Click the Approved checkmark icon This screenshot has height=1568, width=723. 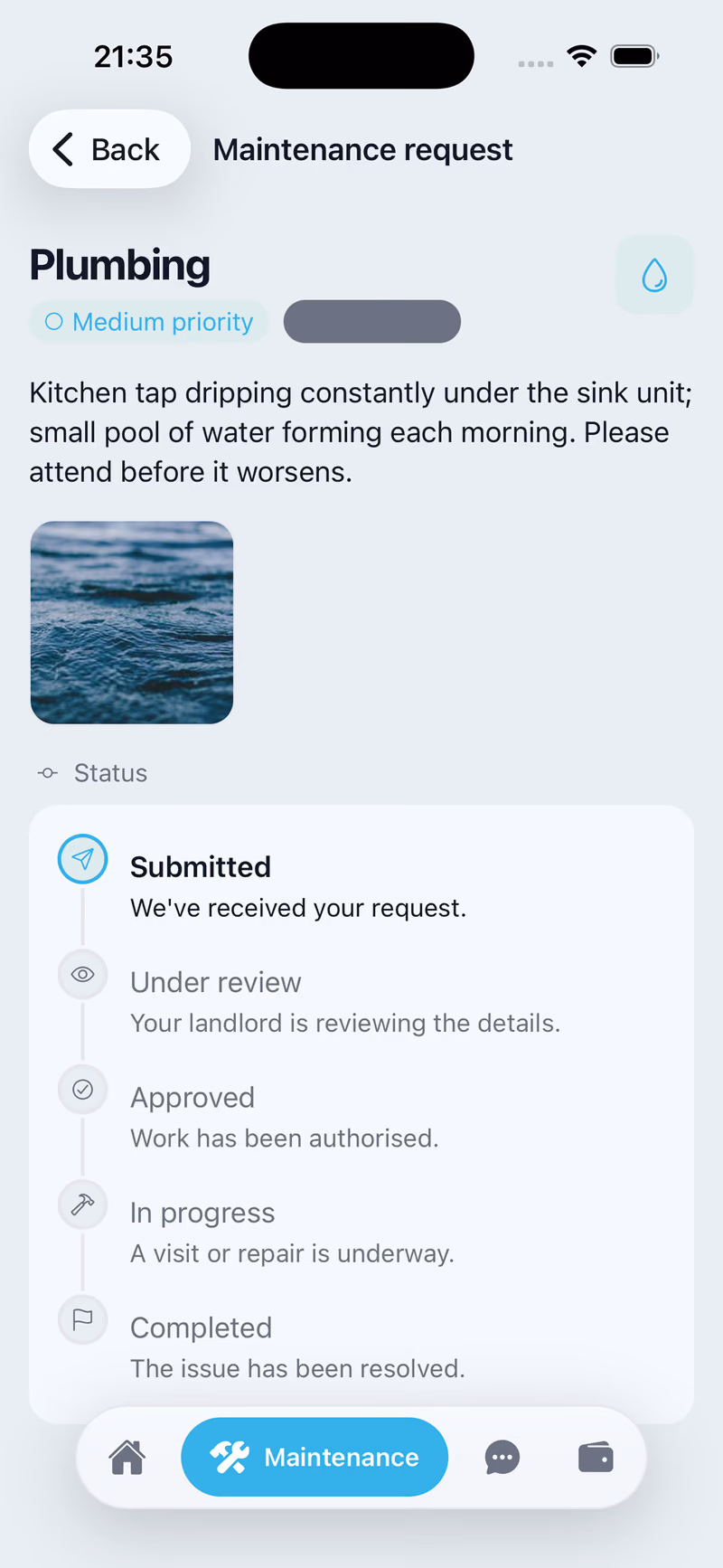coord(83,1089)
